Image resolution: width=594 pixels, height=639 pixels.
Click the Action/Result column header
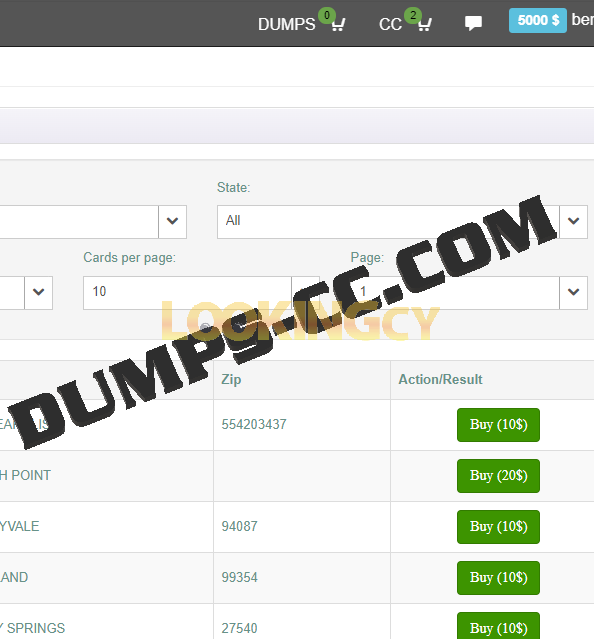click(440, 380)
